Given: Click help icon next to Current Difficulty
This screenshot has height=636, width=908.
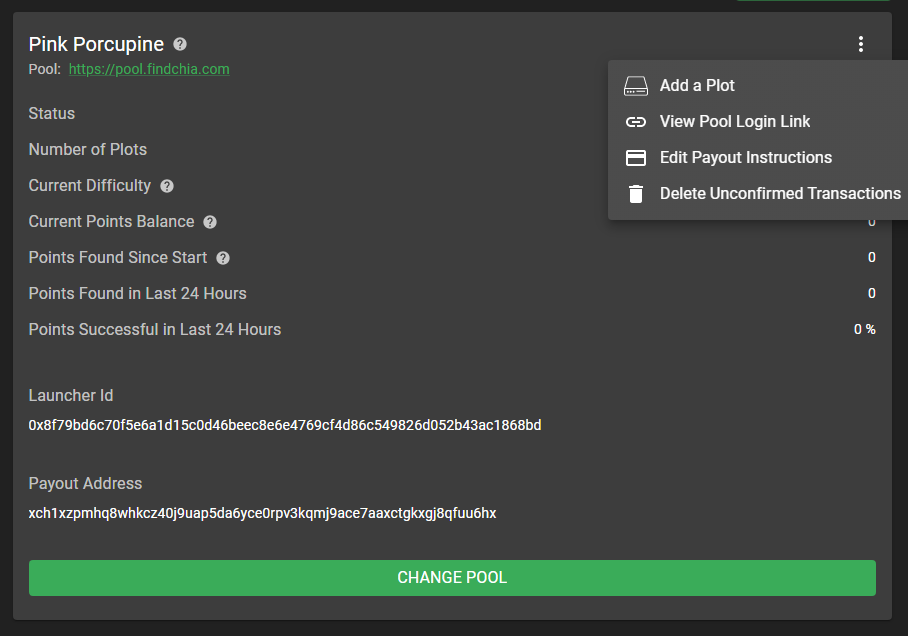Looking at the screenshot, I should [167, 186].
